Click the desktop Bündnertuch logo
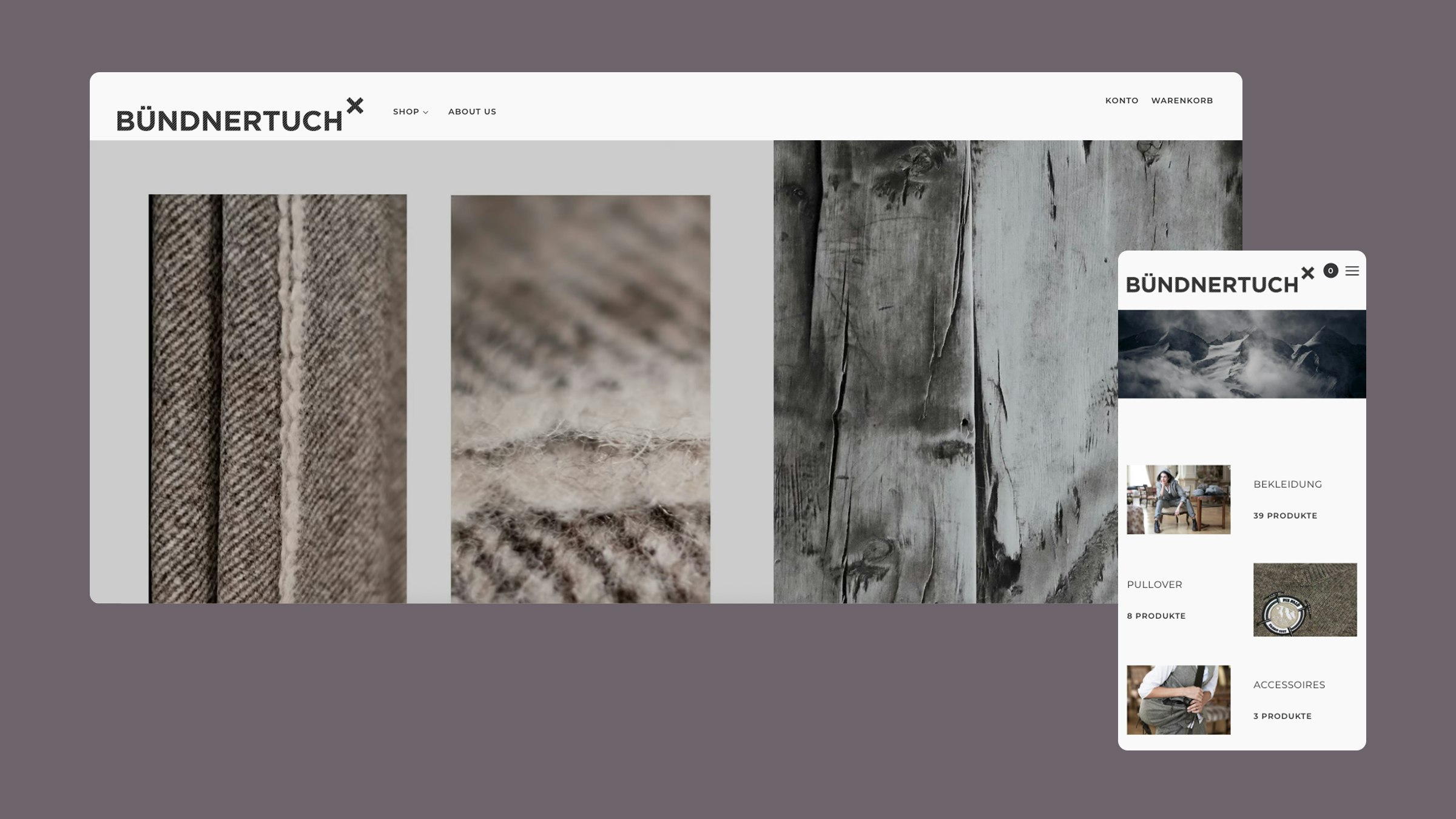1456x819 pixels. [x=239, y=115]
